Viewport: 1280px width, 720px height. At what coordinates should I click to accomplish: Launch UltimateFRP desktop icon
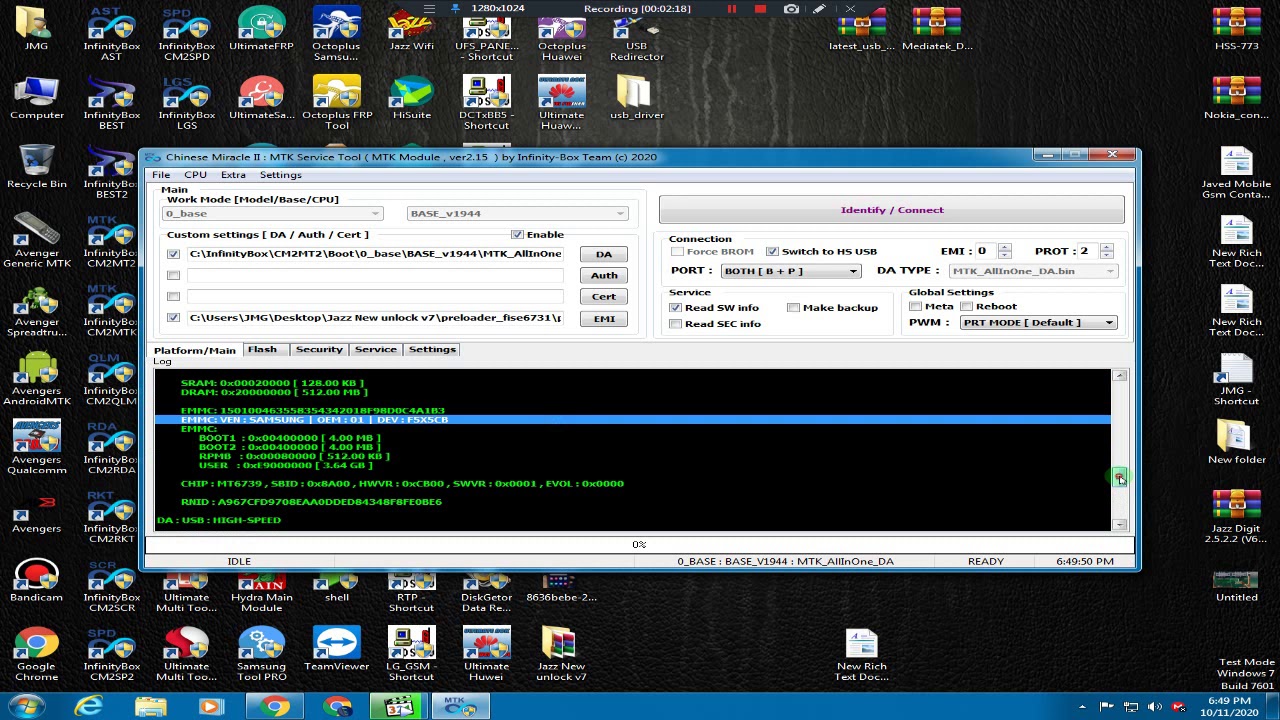point(261,30)
